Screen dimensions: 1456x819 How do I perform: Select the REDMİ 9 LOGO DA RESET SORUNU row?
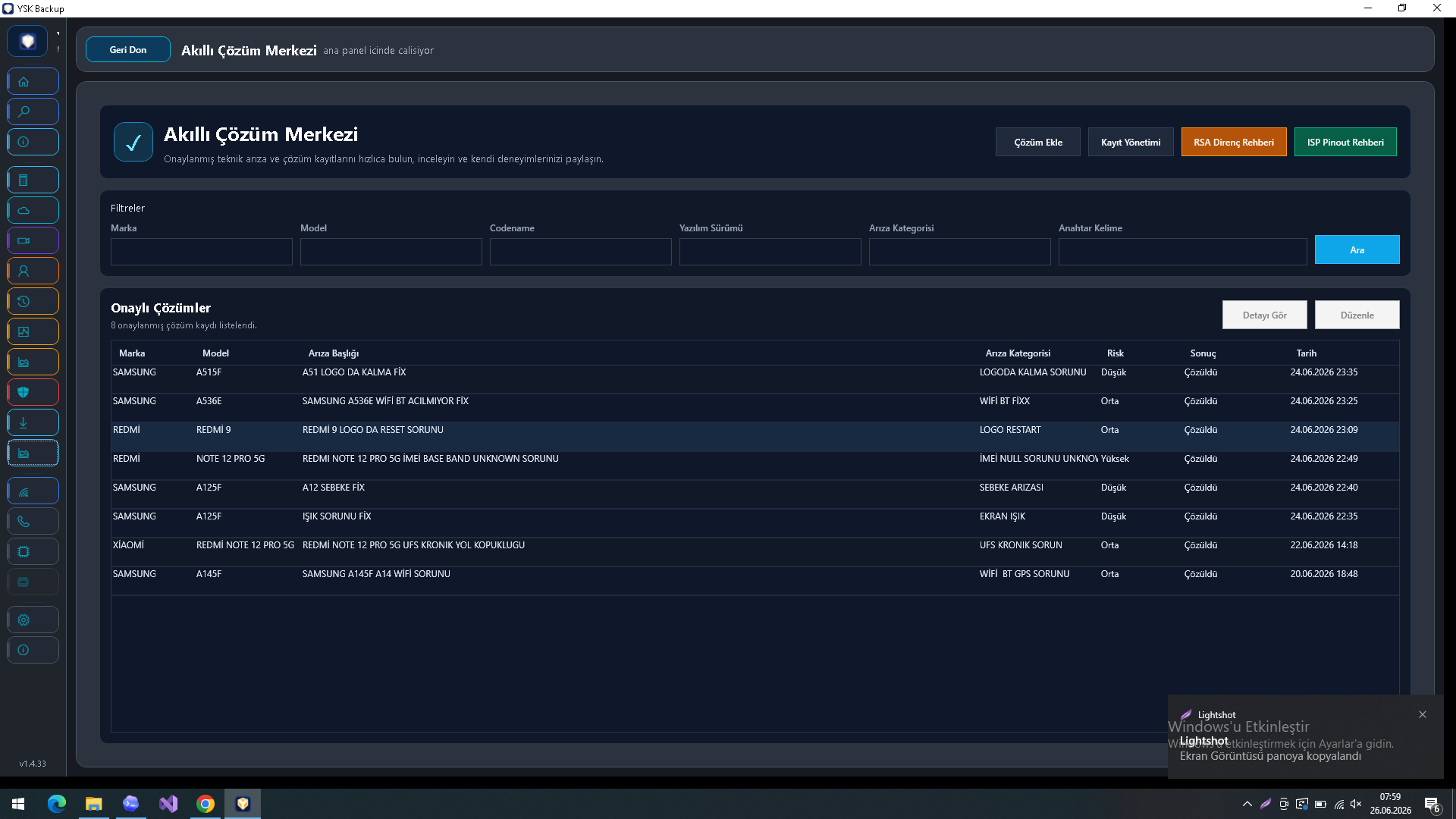[x=755, y=437]
